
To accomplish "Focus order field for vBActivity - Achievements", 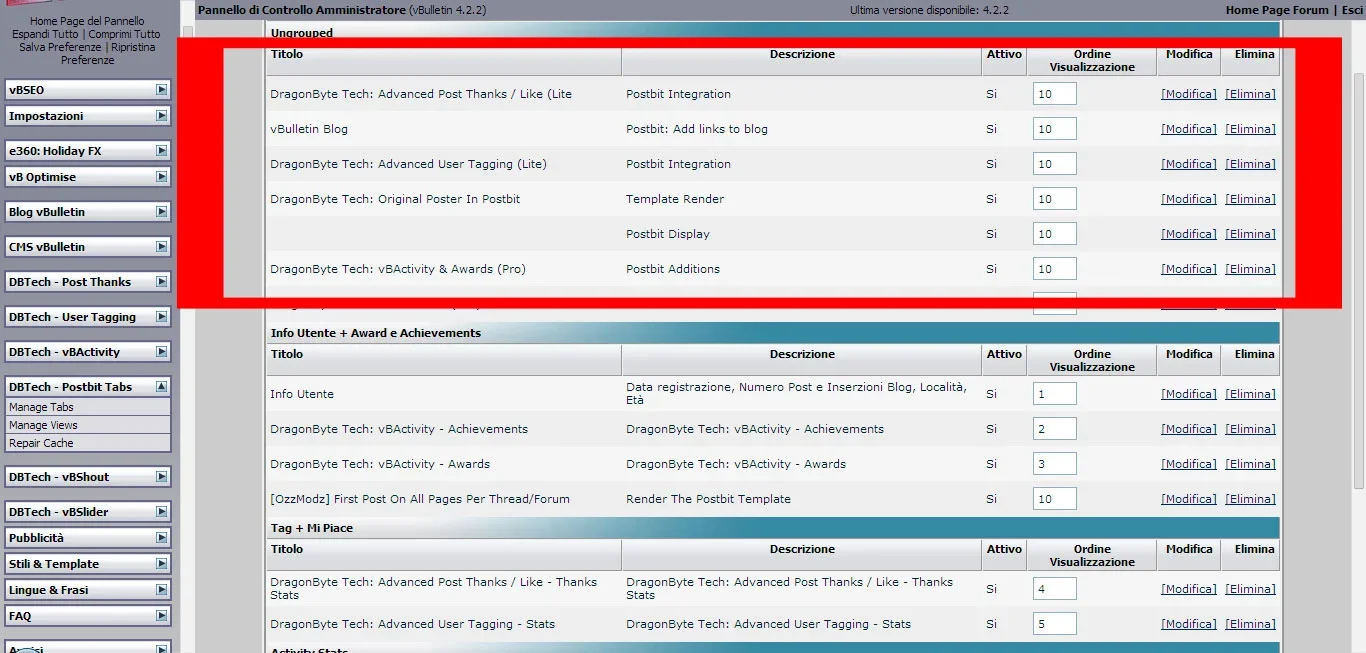I will click(1055, 429).
